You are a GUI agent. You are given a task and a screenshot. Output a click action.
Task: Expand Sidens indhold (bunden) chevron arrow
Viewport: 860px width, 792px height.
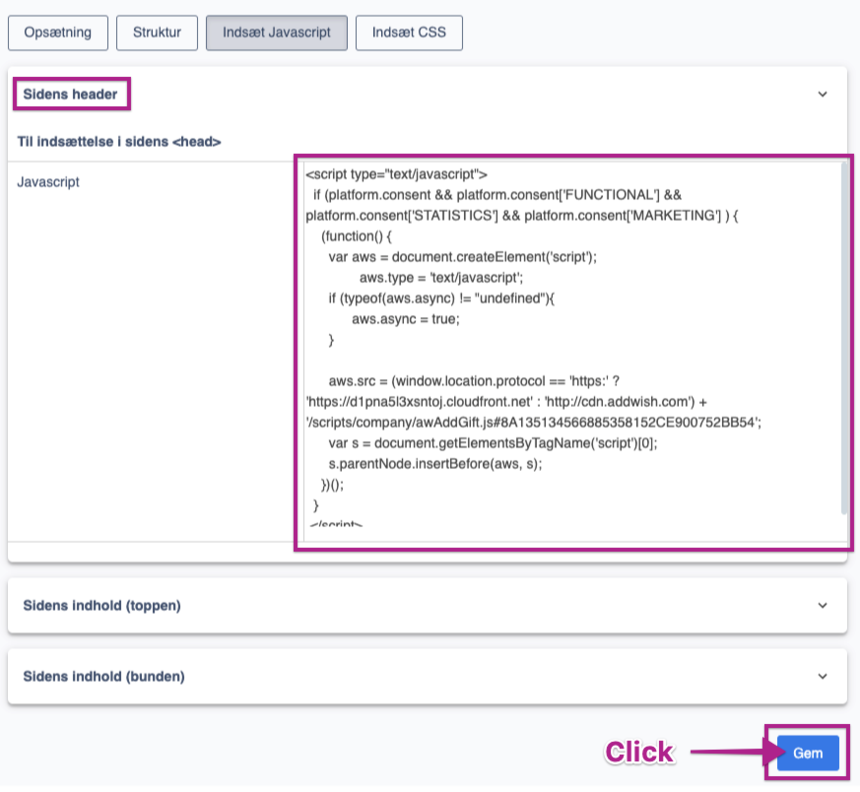tap(822, 676)
